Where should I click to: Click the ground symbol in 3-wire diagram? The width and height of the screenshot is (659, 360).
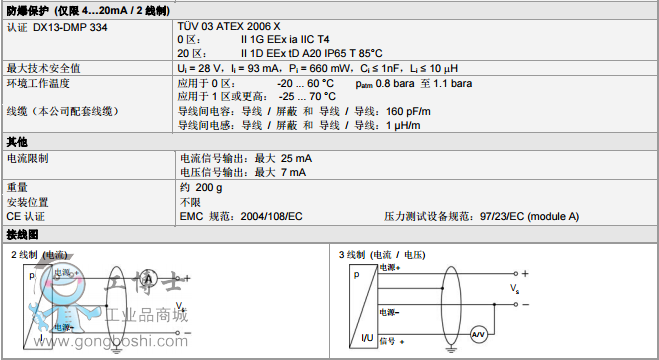(451, 349)
